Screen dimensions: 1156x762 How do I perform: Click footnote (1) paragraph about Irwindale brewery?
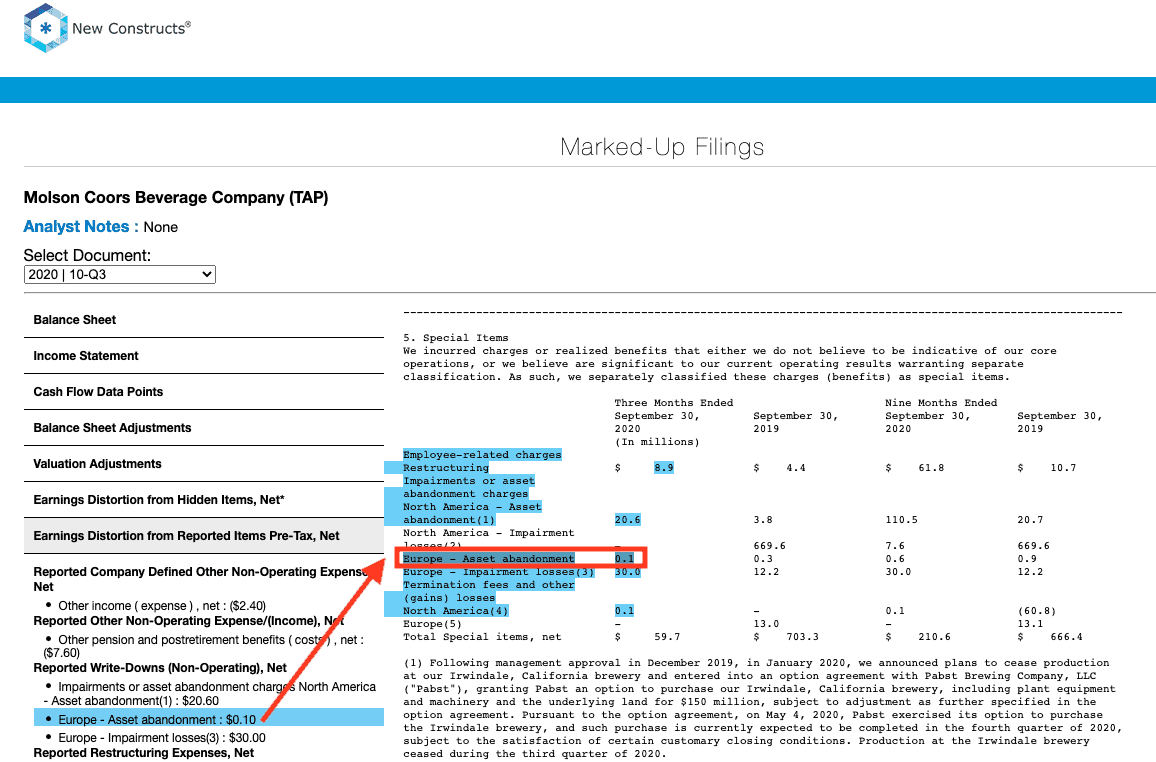(x=762, y=708)
